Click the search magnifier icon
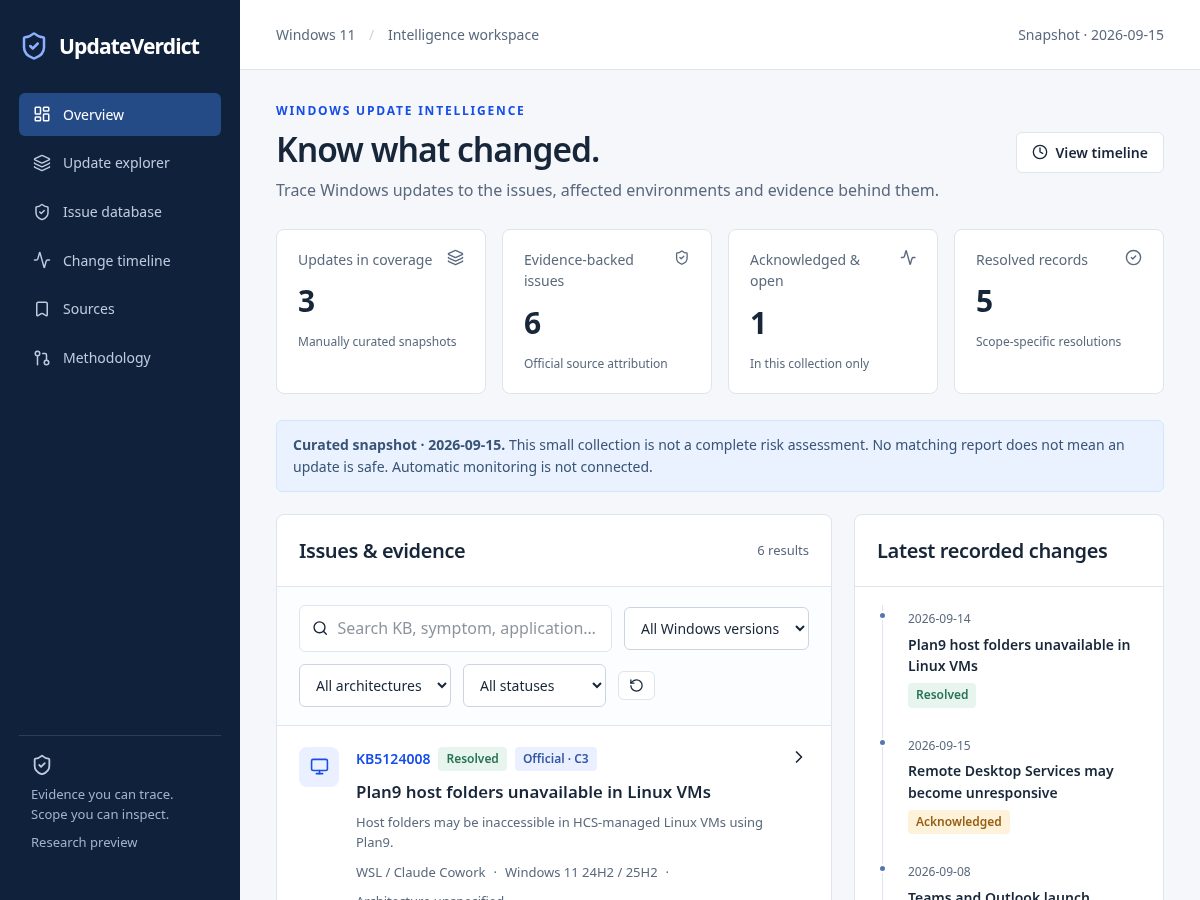 pyautogui.click(x=320, y=628)
